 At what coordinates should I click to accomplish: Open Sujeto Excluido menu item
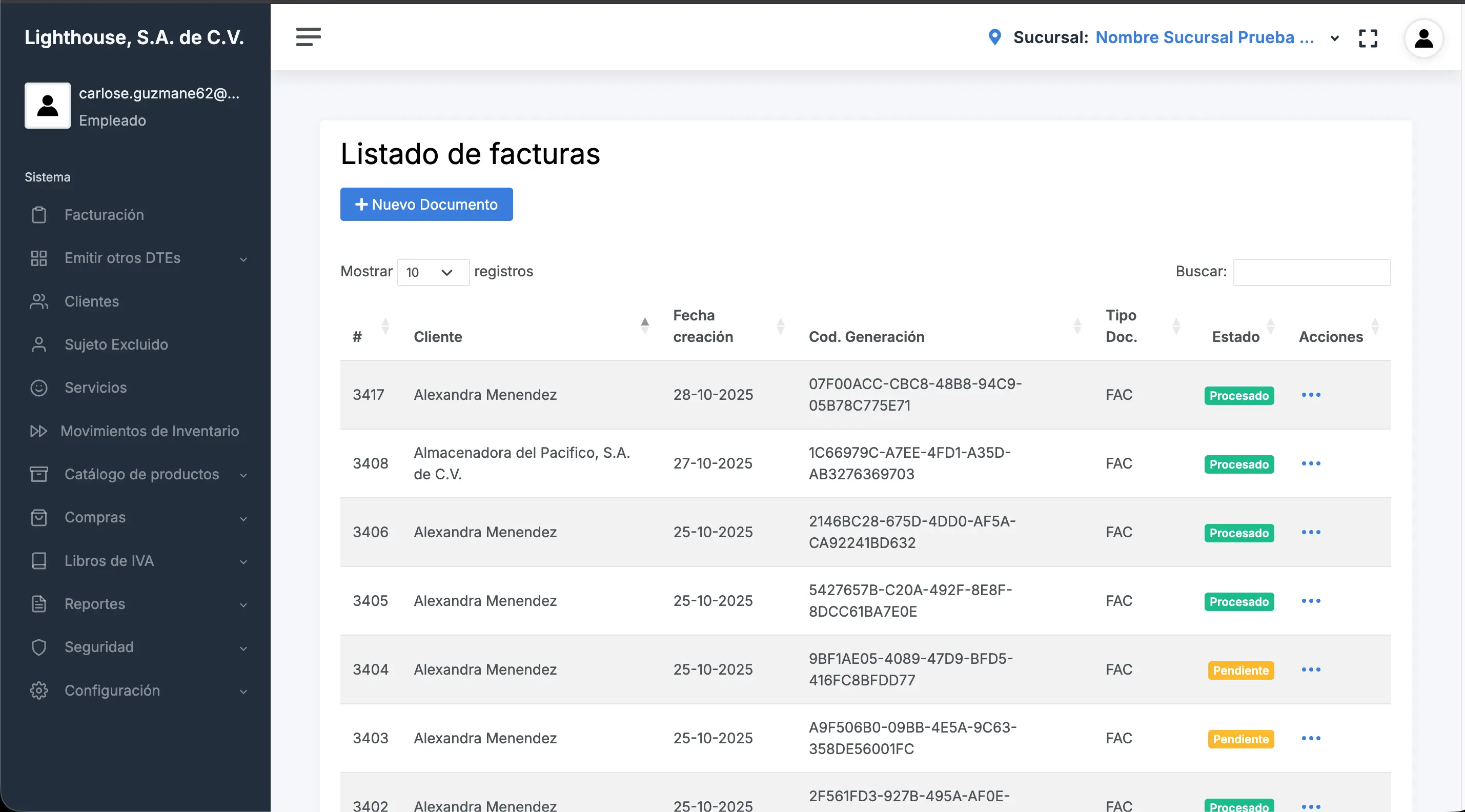pos(116,344)
